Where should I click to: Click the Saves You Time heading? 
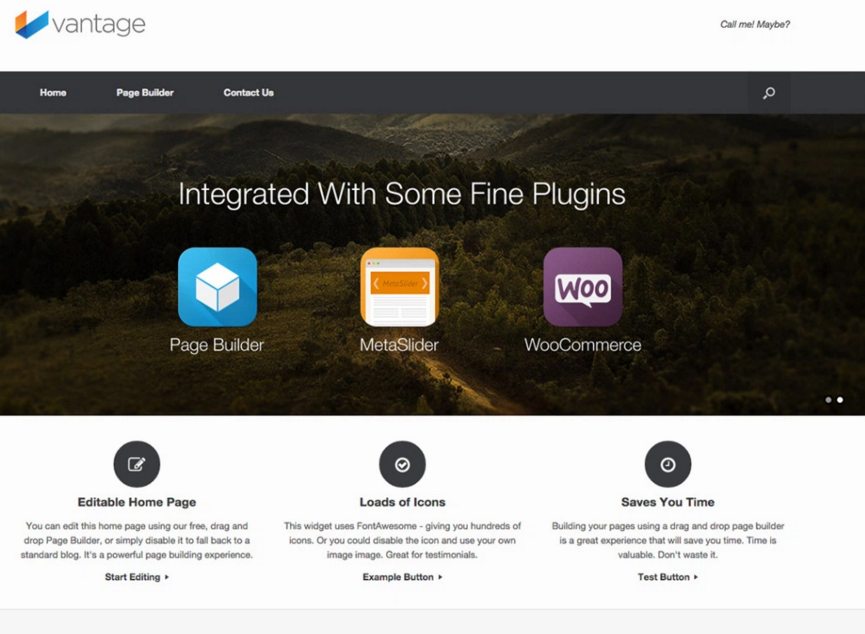(668, 502)
